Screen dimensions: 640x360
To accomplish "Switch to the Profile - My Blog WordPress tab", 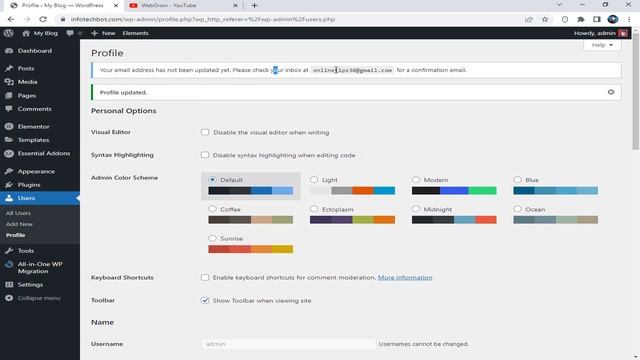I will (64, 5).
